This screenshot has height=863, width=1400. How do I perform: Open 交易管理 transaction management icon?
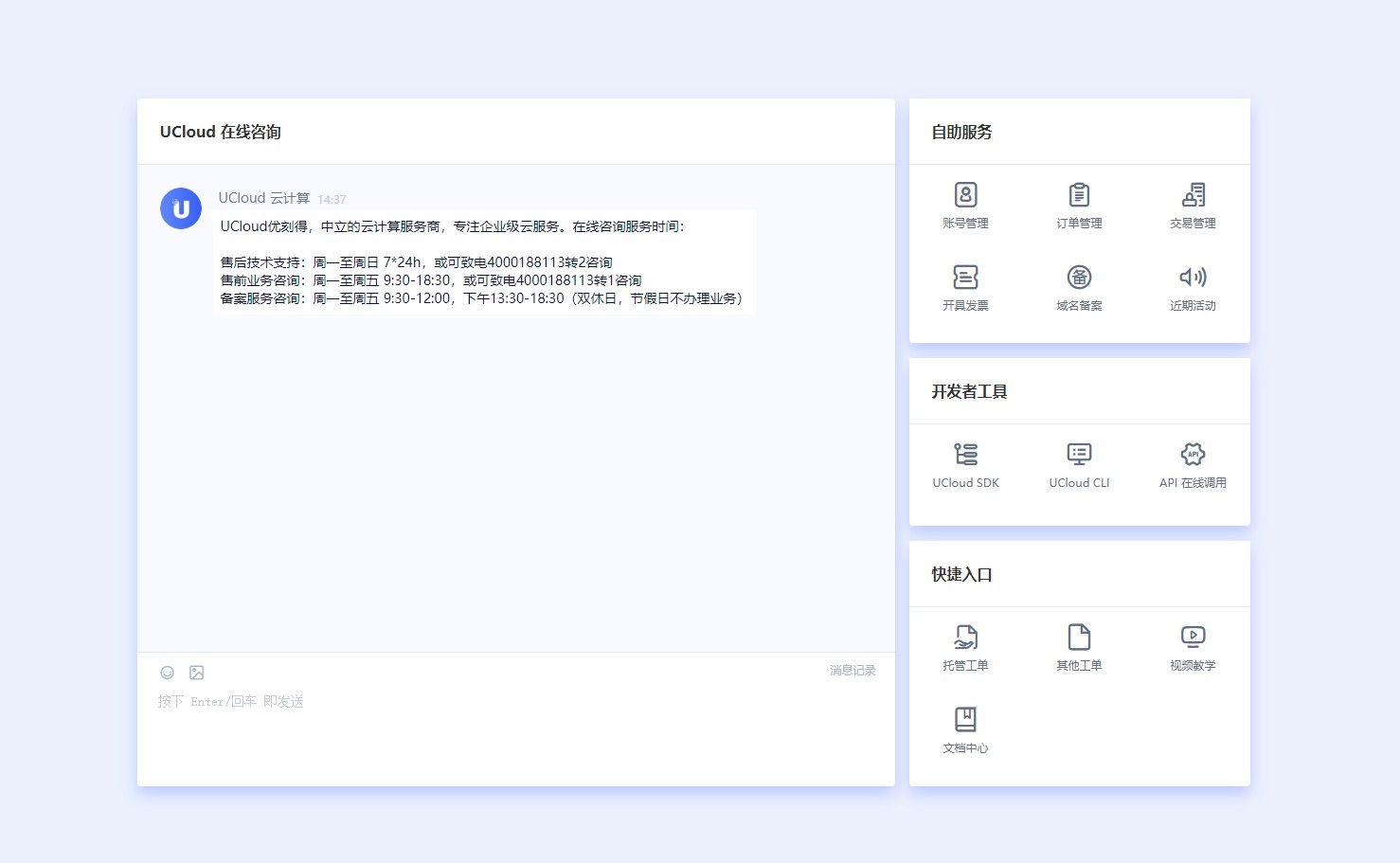click(1193, 195)
